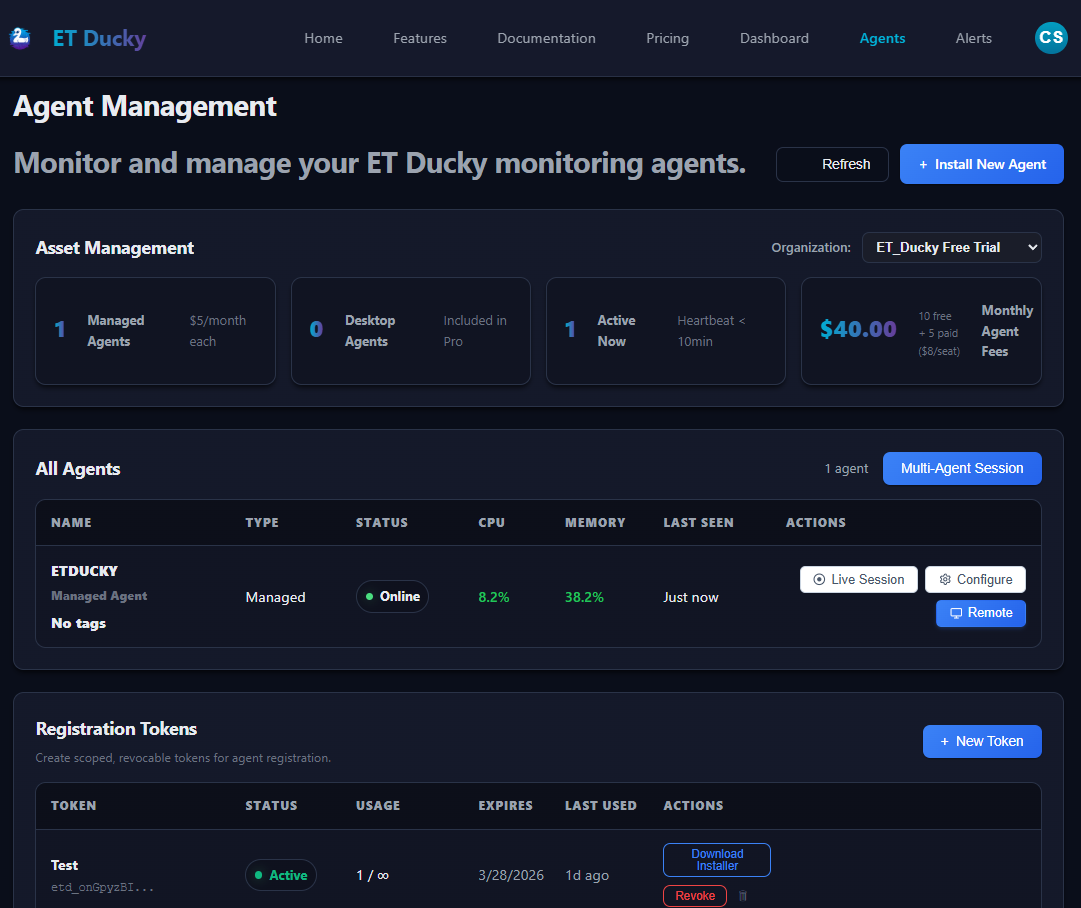Click the record icon on Live Session button
Viewport: 1081px width, 908px height.
point(819,579)
